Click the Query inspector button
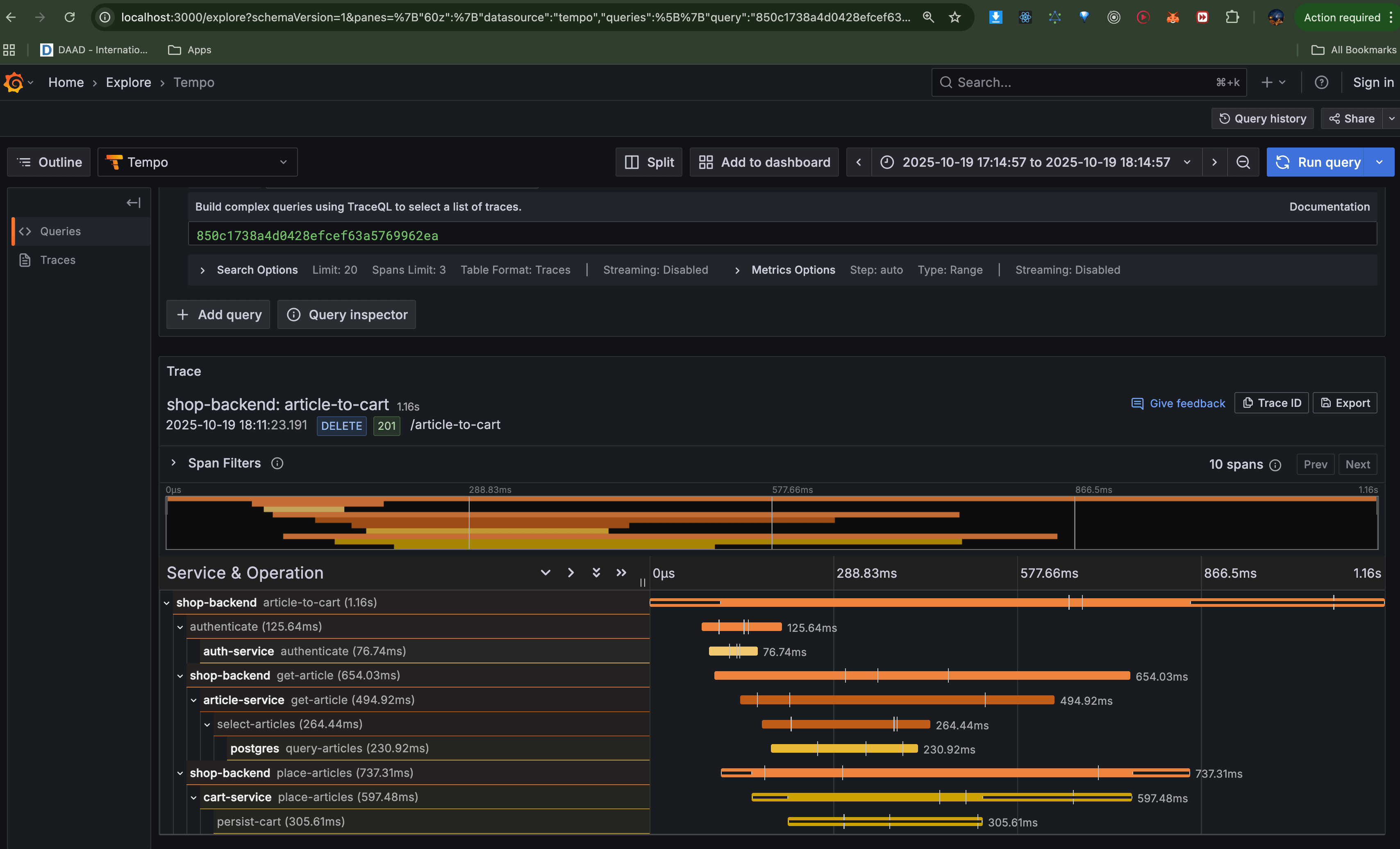This screenshot has height=849, width=1400. [x=347, y=315]
